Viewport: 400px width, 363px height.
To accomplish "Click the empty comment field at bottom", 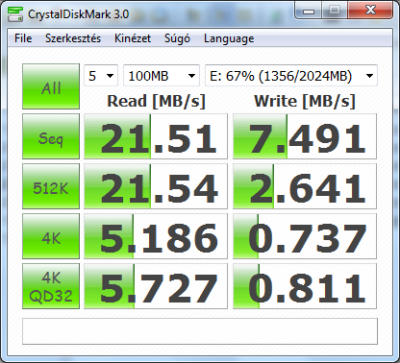I will click(x=200, y=331).
